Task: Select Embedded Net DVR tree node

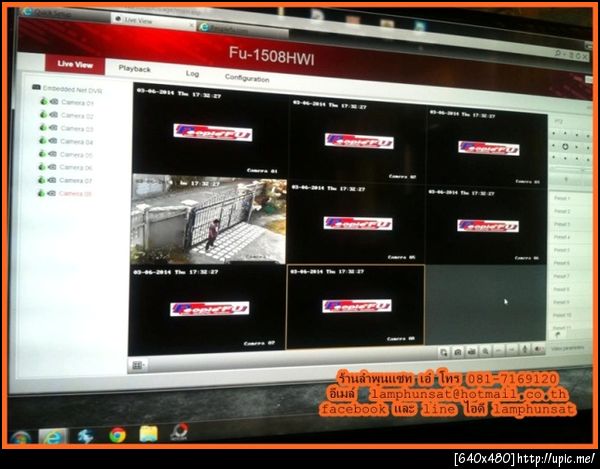Action: (x=67, y=89)
